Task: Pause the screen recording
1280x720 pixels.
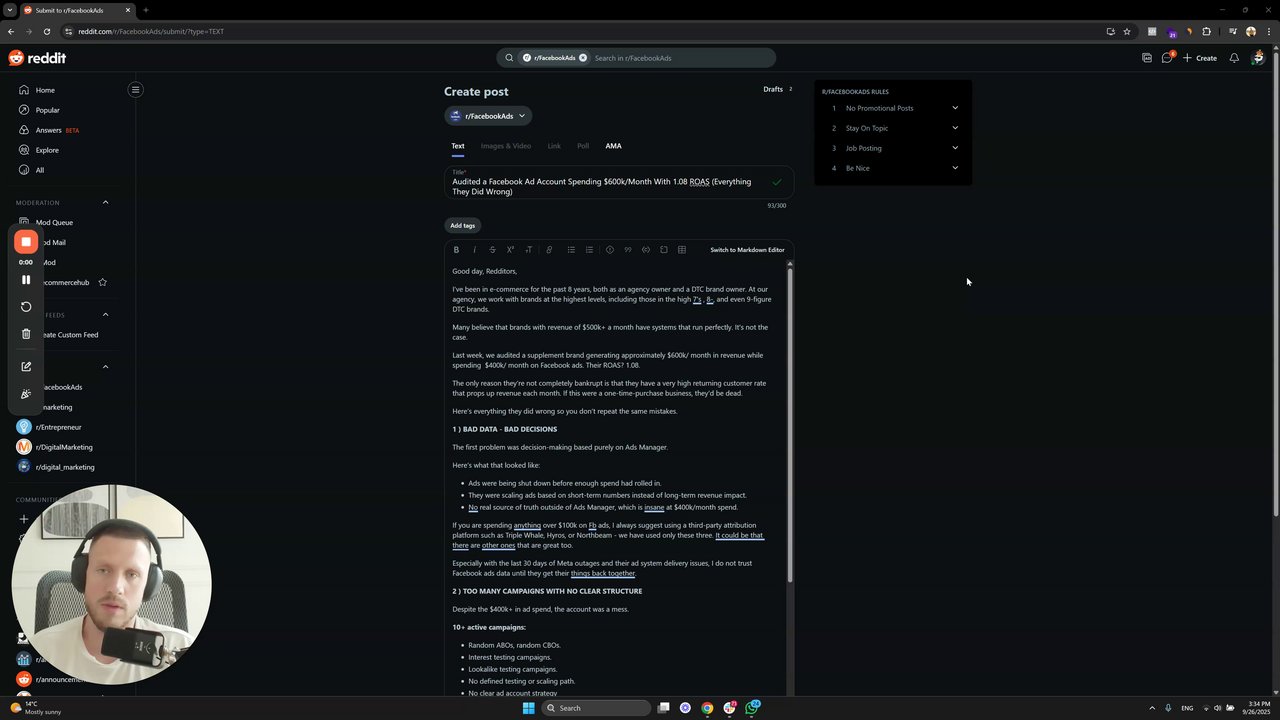Action: click(x=26, y=280)
